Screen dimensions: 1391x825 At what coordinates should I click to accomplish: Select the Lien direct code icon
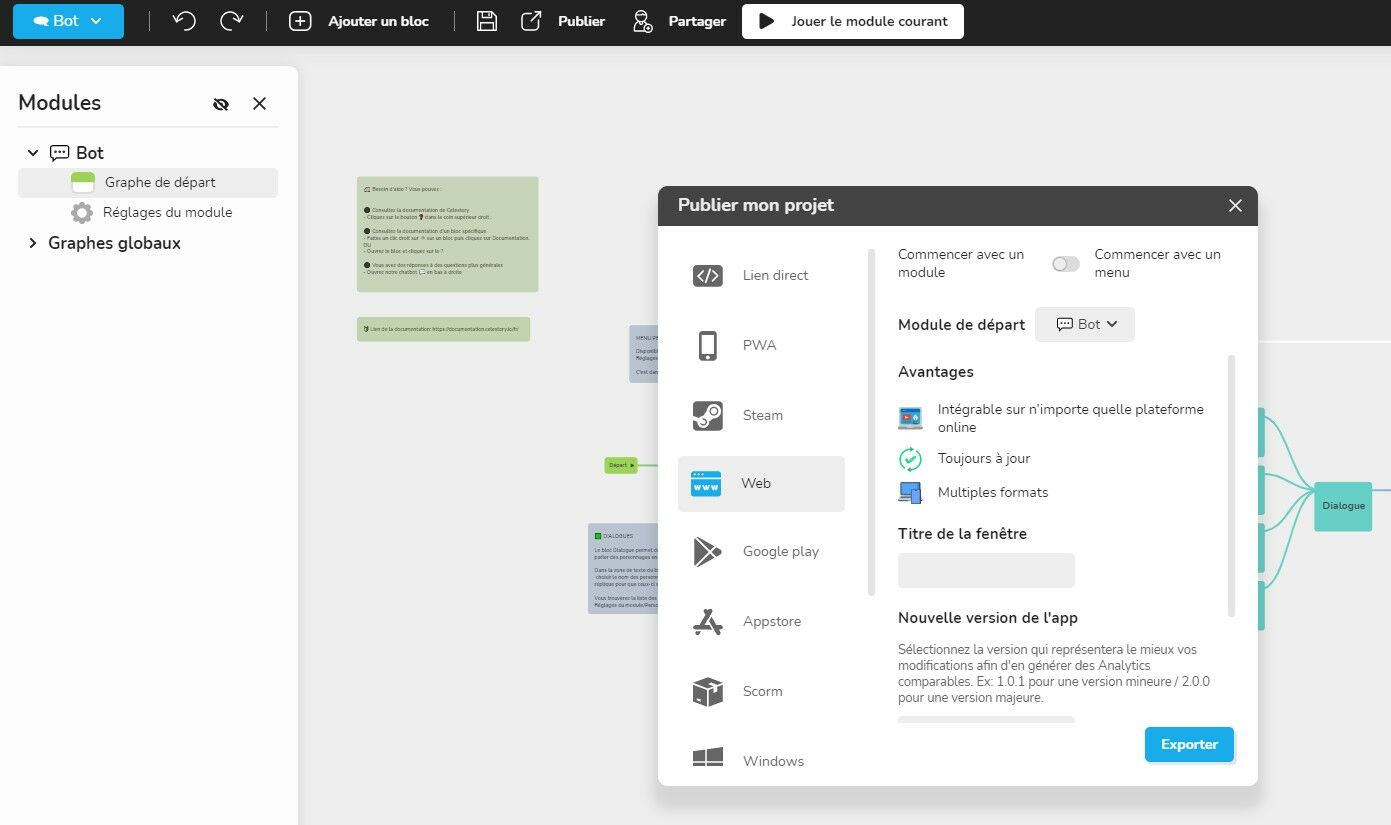[x=708, y=276]
